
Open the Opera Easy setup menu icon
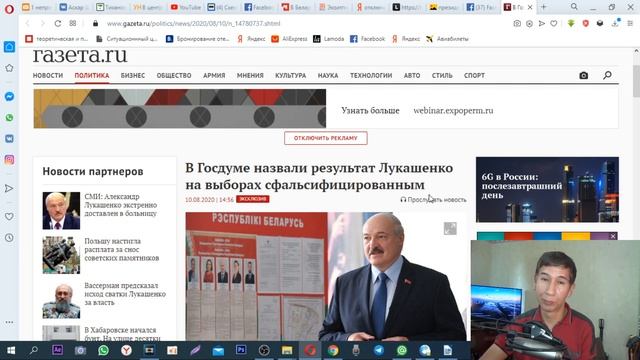[630, 24]
